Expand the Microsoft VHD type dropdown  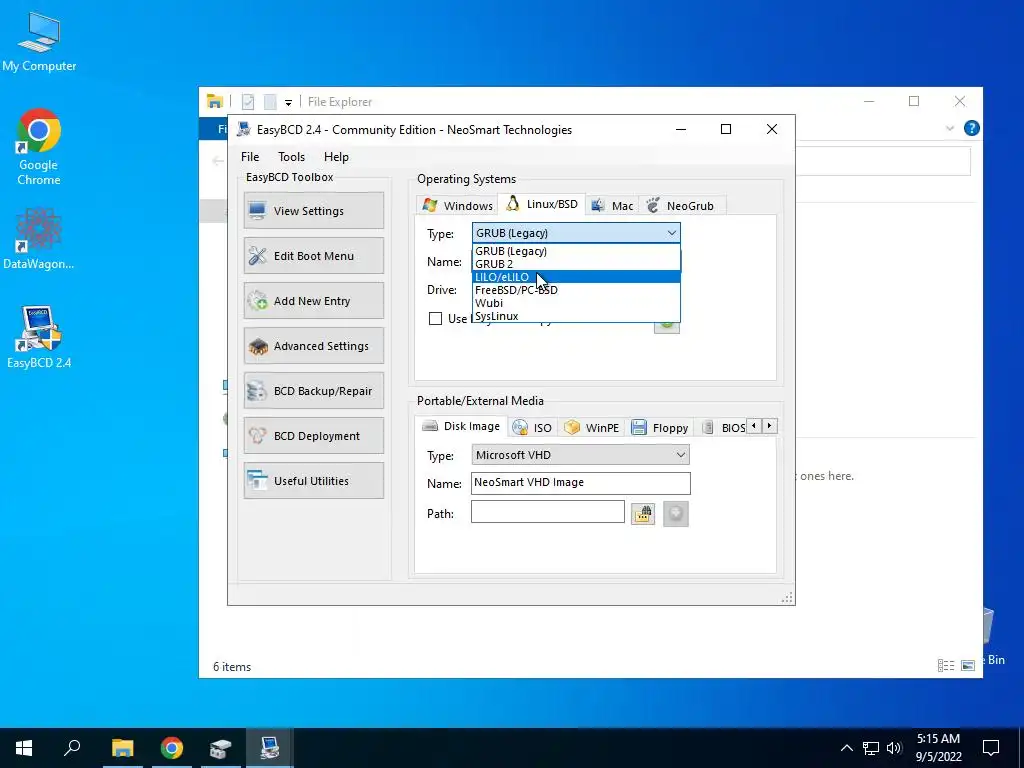[680, 455]
